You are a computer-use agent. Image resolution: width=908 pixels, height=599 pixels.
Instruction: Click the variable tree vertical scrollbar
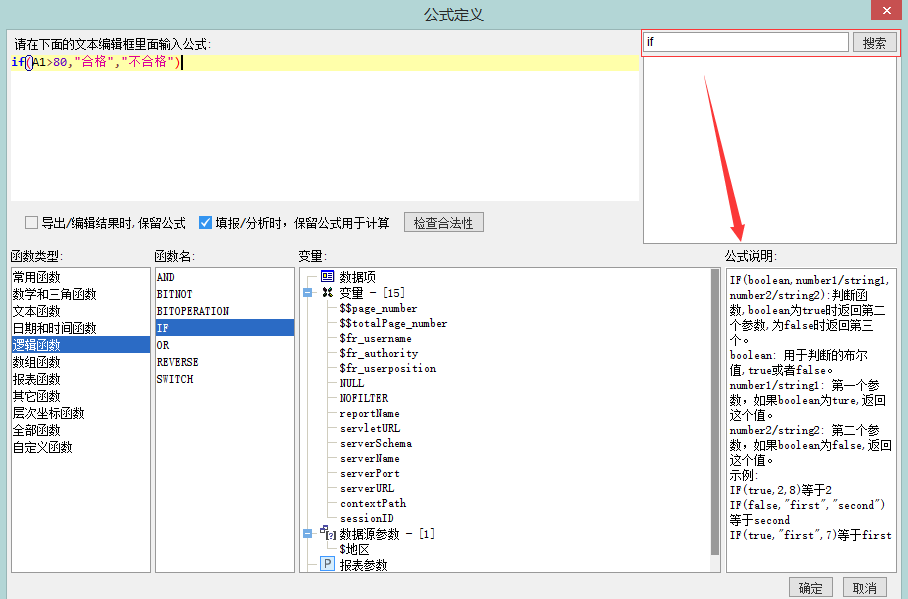tap(715, 412)
